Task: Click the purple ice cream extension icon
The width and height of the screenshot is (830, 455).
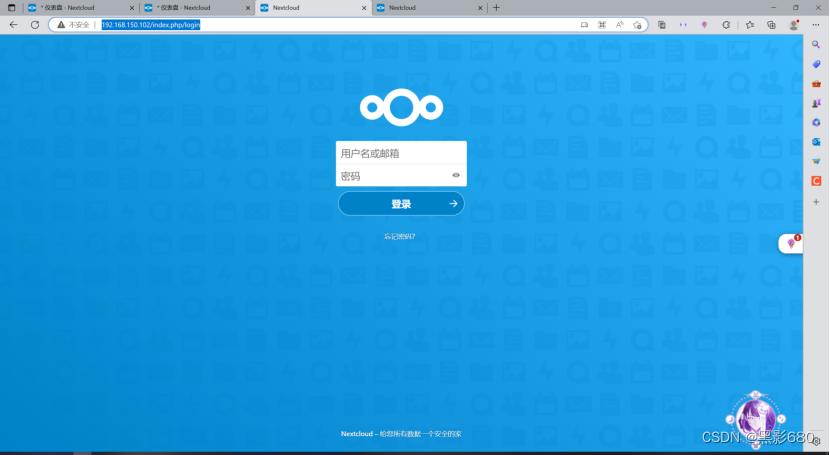Action: click(704, 25)
